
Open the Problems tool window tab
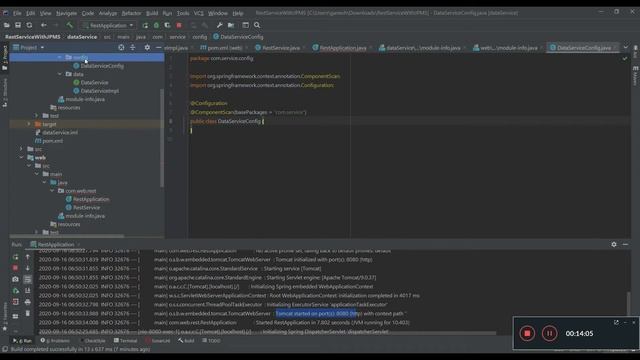(55, 340)
